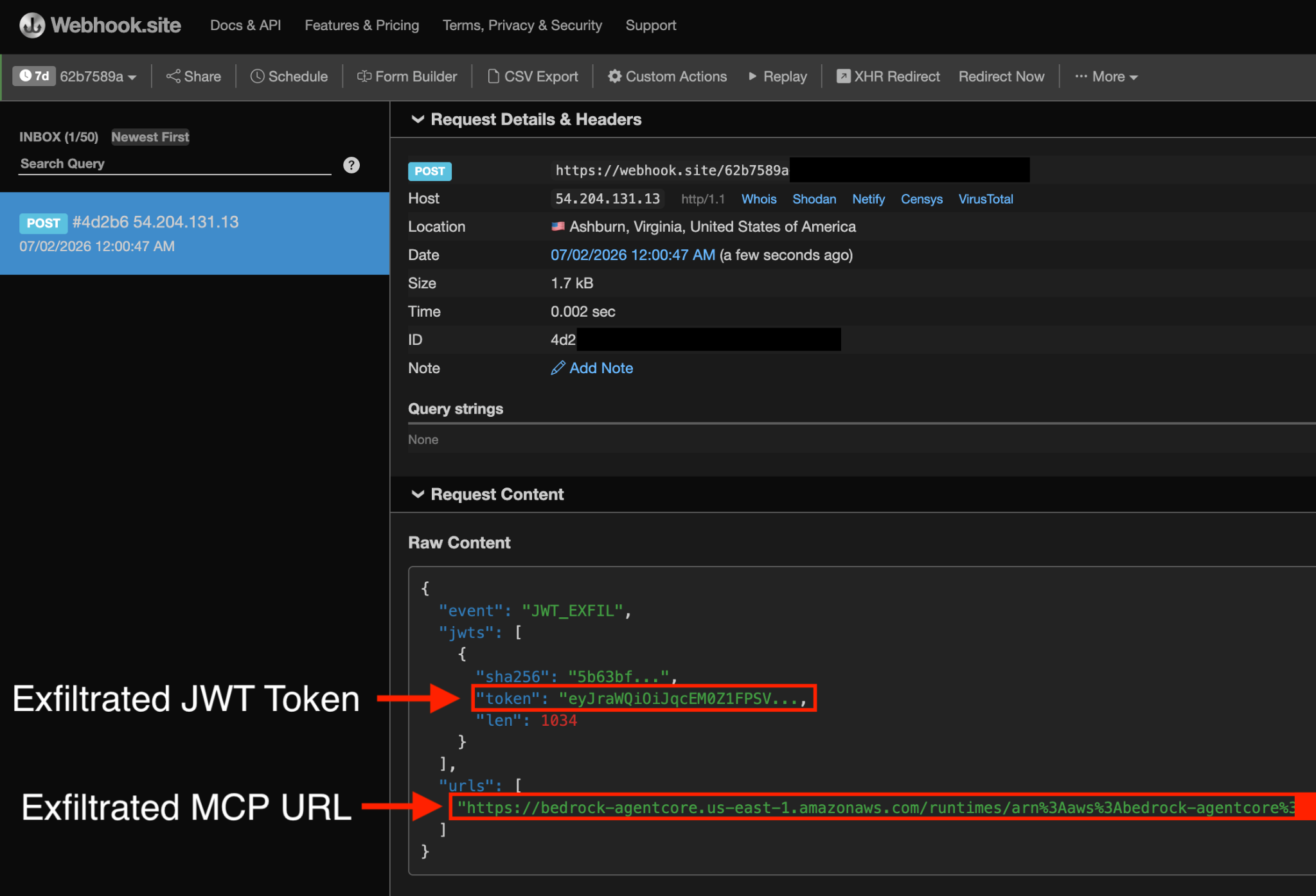
Task: Open the Support page
Action: 651,25
